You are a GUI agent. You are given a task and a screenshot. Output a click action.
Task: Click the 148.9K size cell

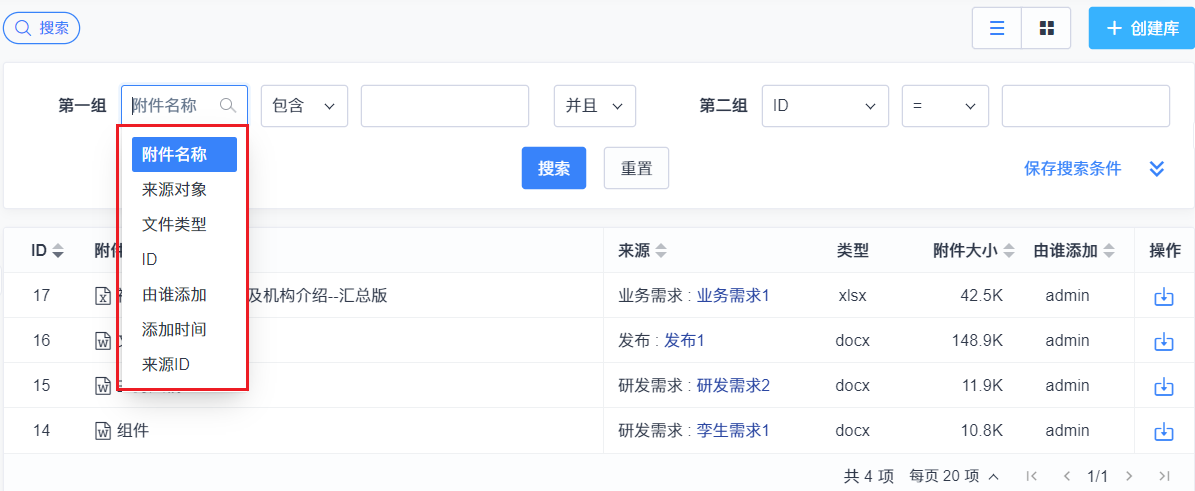click(x=977, y=341)
